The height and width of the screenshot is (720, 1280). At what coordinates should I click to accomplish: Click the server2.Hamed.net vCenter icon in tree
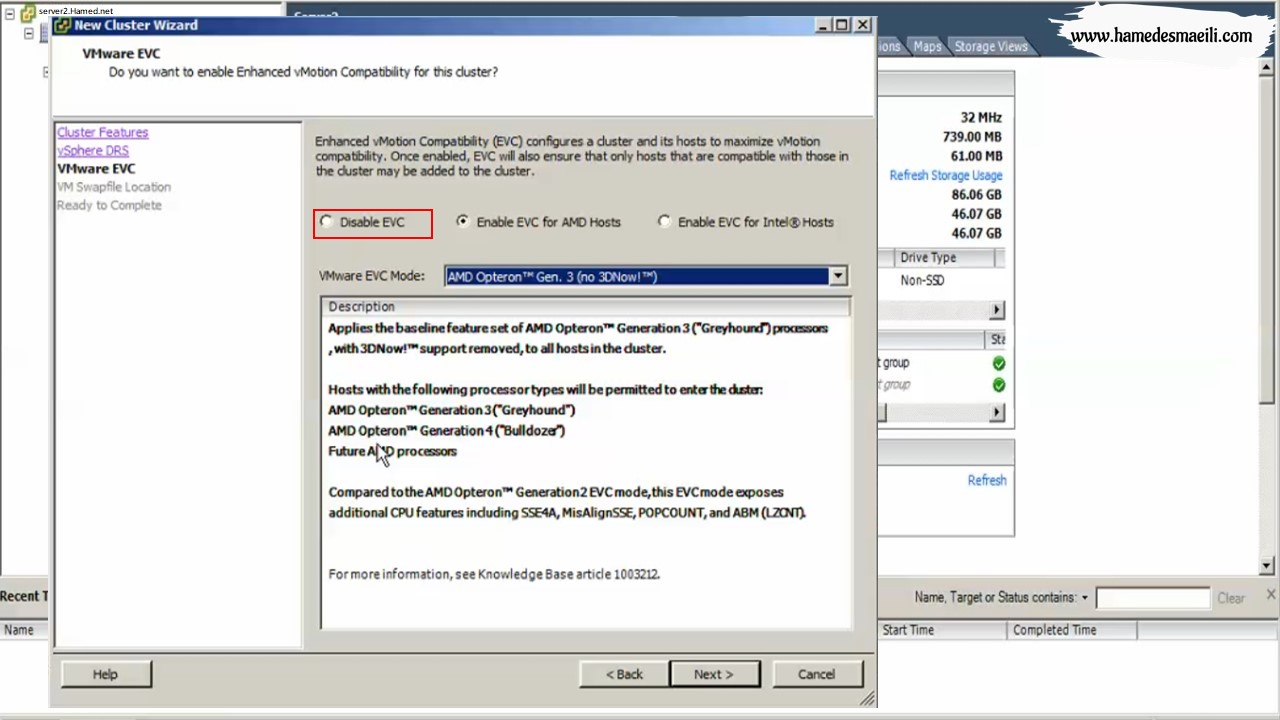click(x=28, y=13)
